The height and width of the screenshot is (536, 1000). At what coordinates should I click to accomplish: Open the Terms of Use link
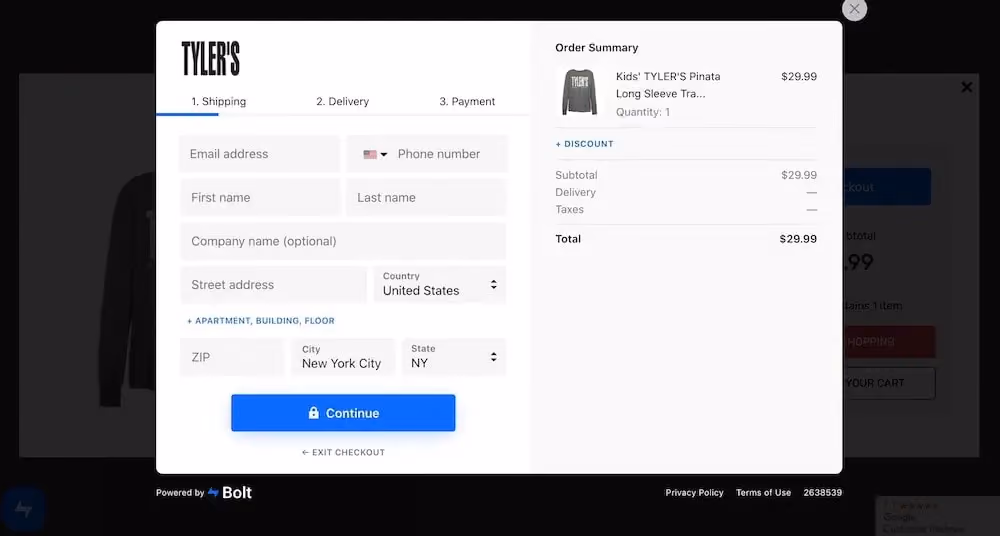(763, 493)
